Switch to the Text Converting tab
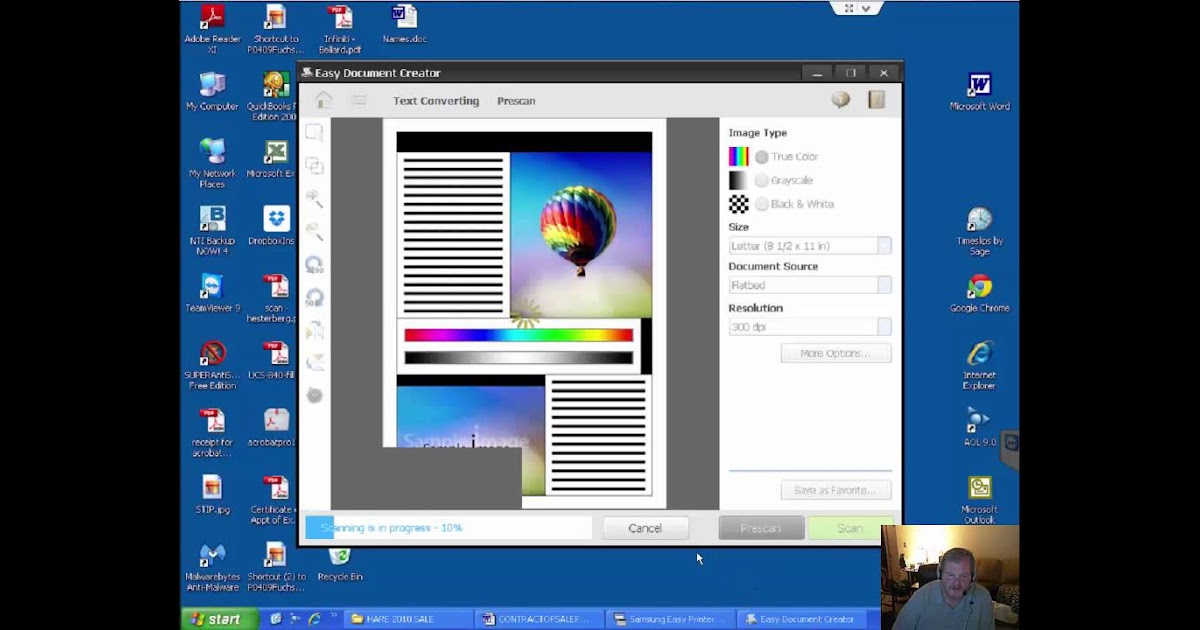 pyautogui.click(x=436, y=101)
